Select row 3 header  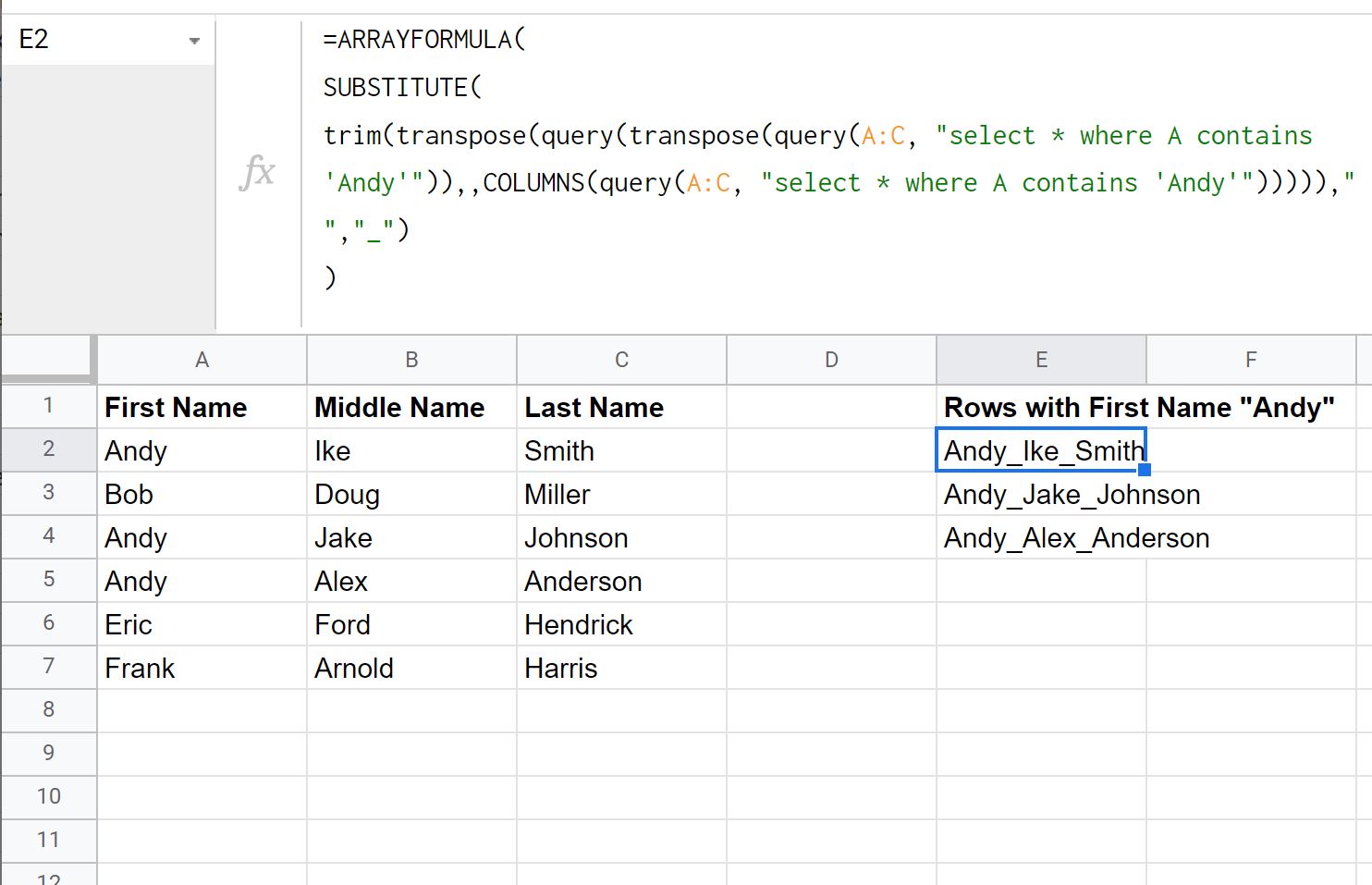[48, 493]
